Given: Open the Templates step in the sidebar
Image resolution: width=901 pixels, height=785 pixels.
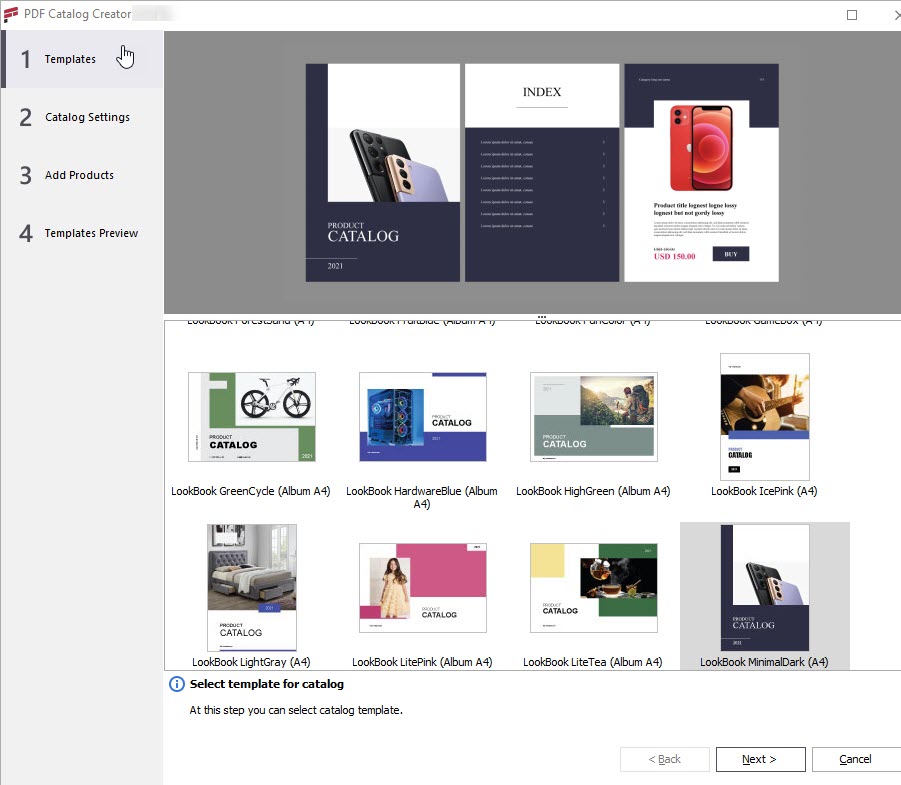Looking at the screenshot, I should tap(82, 59).
